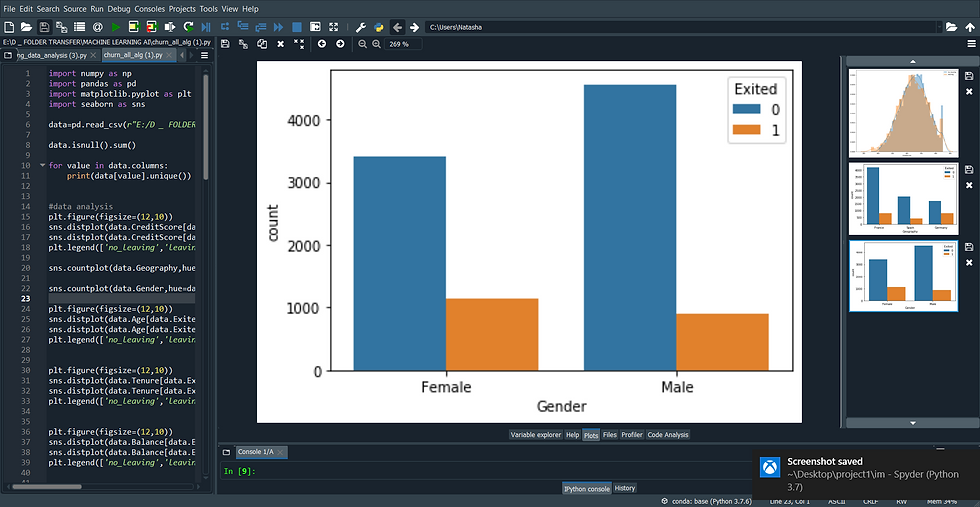Open Plots pane options hamburger menu

click(x=969, y=44)
